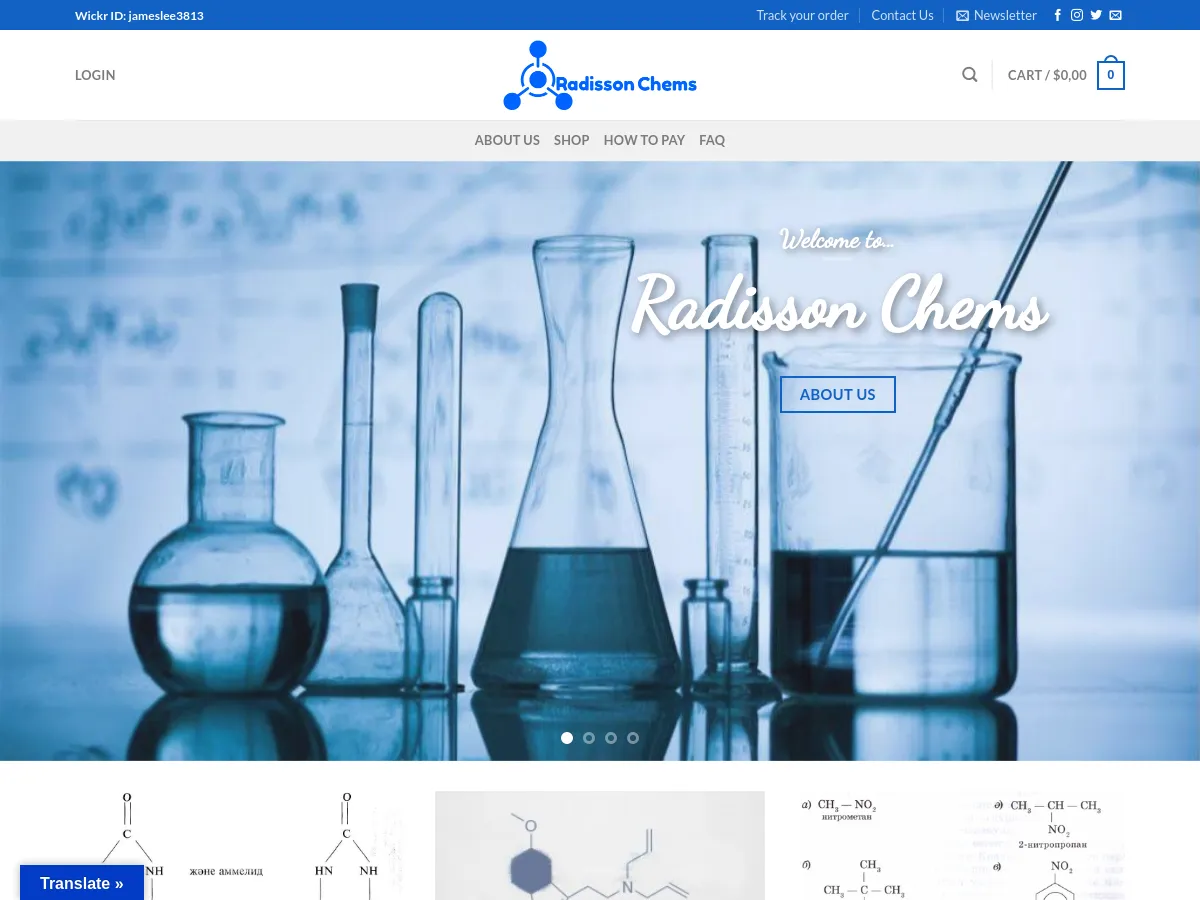Follow Radisson Chems on Facebook

point(1057,15)
